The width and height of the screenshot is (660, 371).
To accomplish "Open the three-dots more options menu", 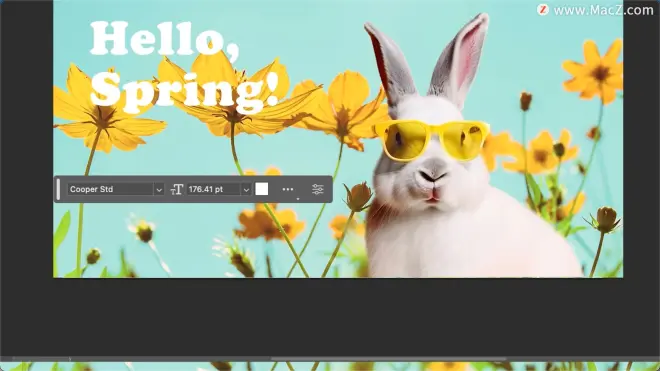I will click(288, 190).
